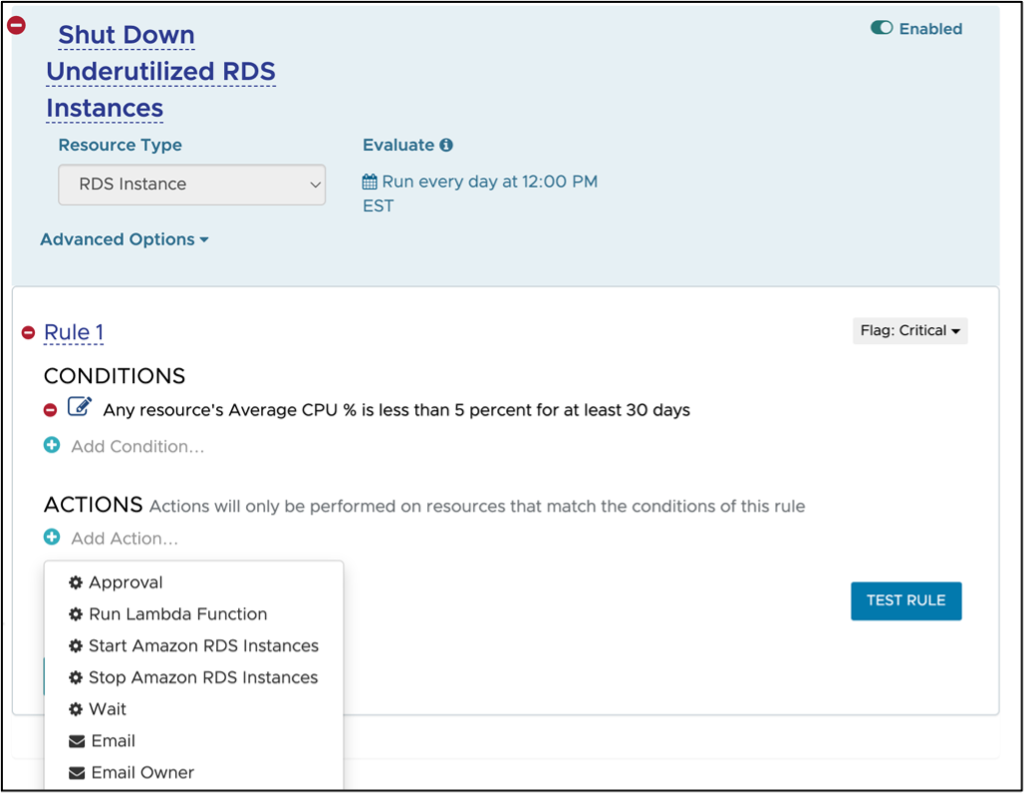The height and width of the screenshot is (797, 1026).
Task: Click the Resource Type label
Action: (120, 145)
